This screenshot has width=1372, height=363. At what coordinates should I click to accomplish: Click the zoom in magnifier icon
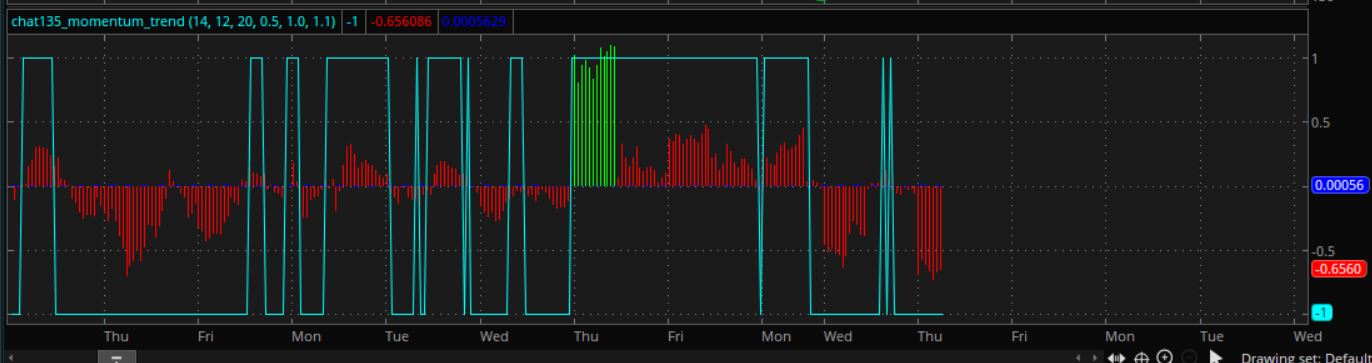click(x=1165, y=357)
